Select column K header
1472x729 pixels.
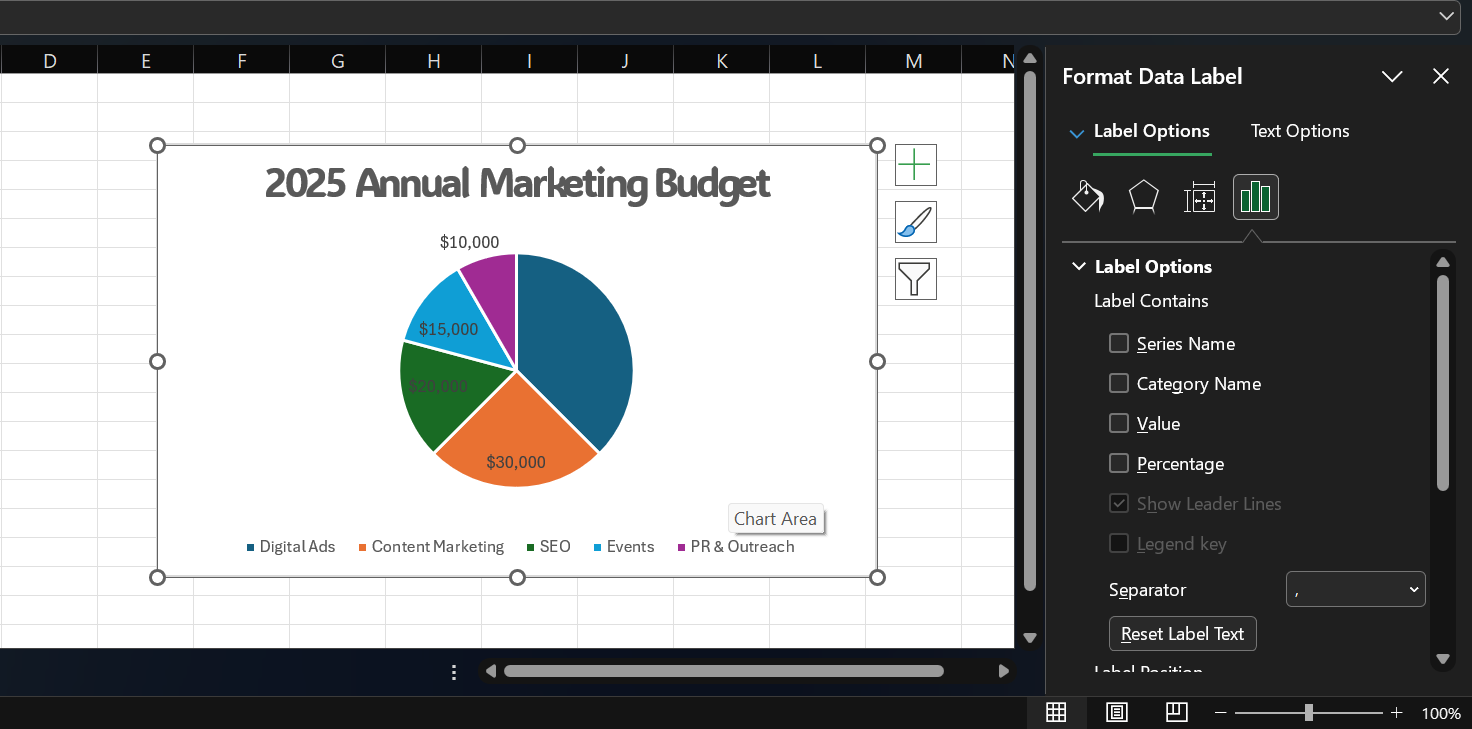point(721,61)
